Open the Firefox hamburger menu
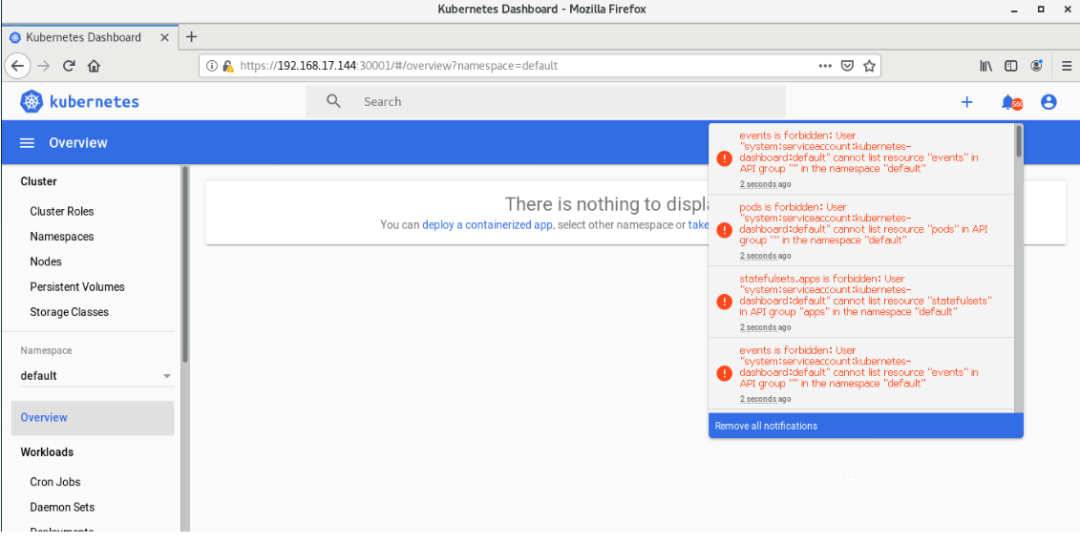Screen dimensions: 1080x544 [x=1067, y=66]
